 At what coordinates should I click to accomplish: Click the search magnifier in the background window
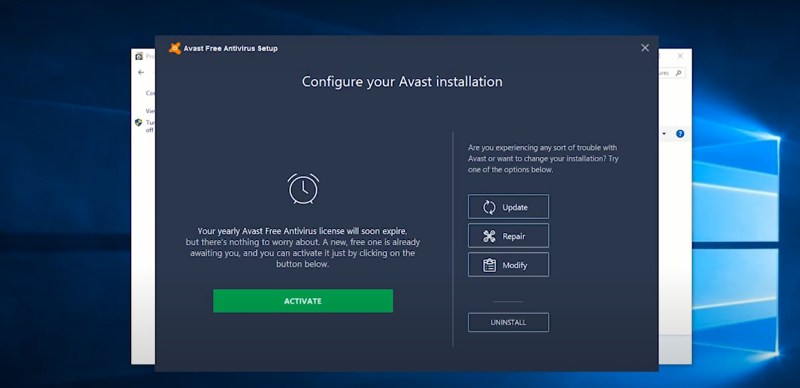[678, 73]
